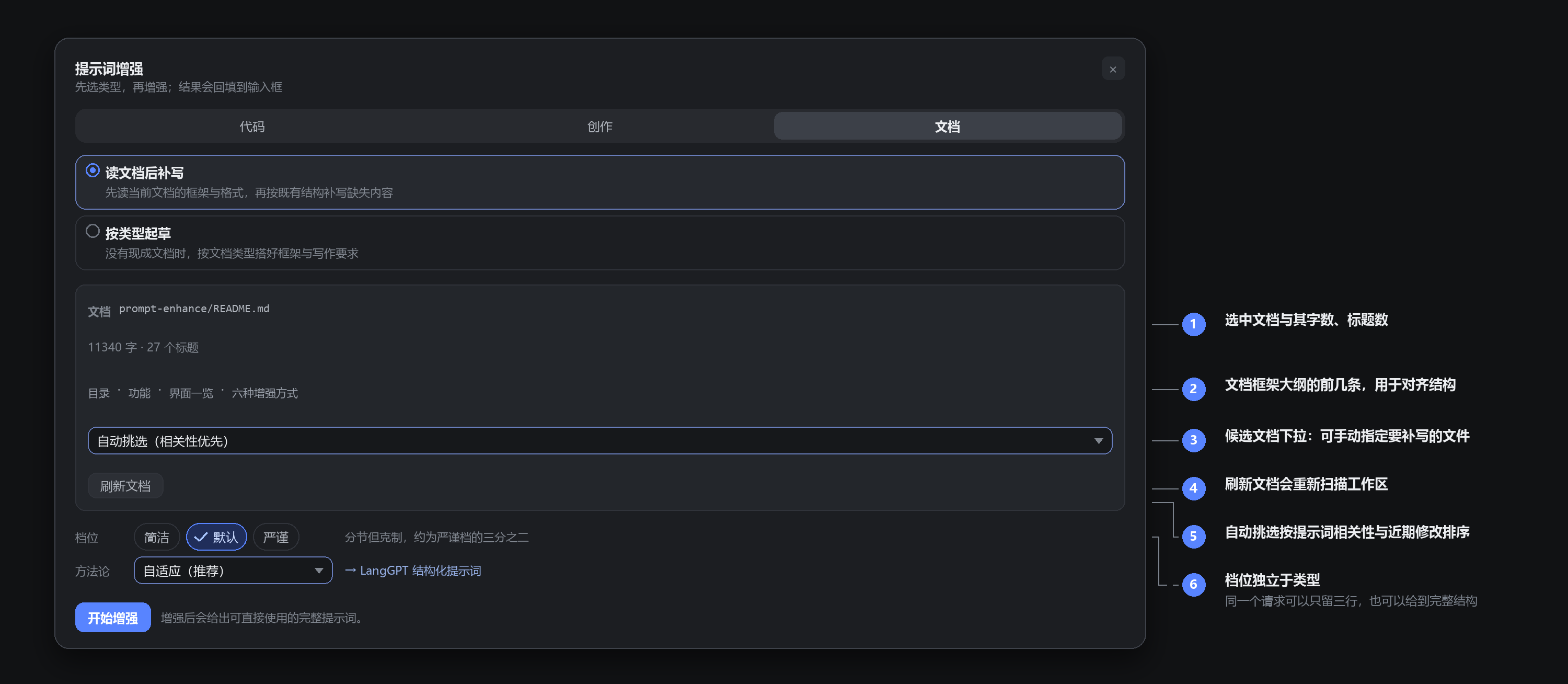Screen dimensions: 1568x684
Task: Click the outline item 目录
Action: 99,393
